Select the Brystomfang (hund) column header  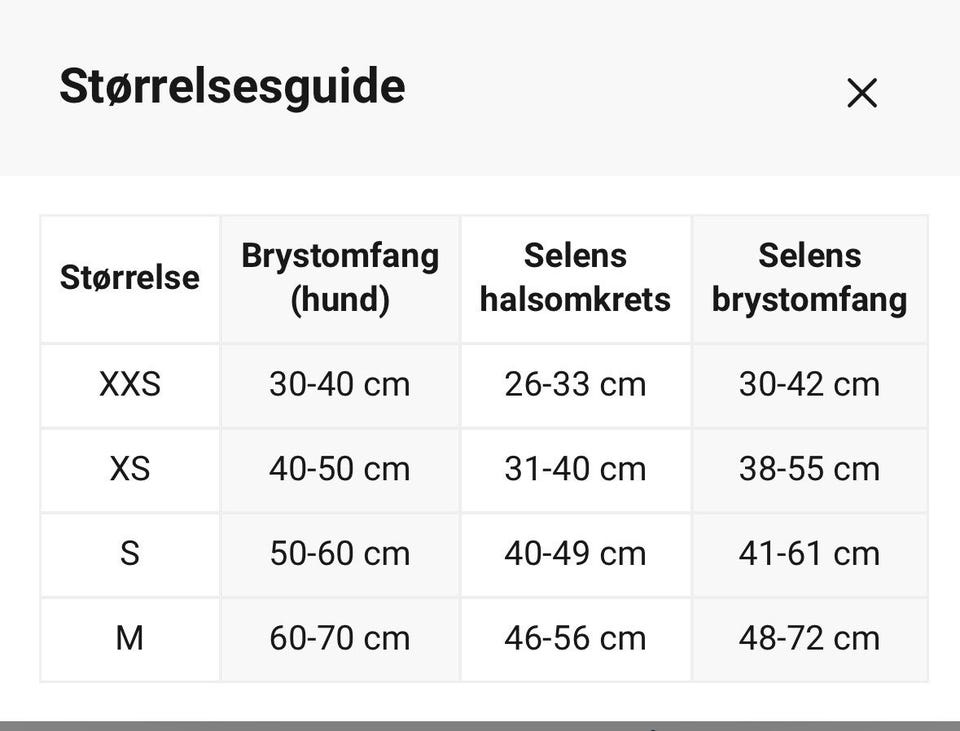pyautogui.click(x=340, y=279)
